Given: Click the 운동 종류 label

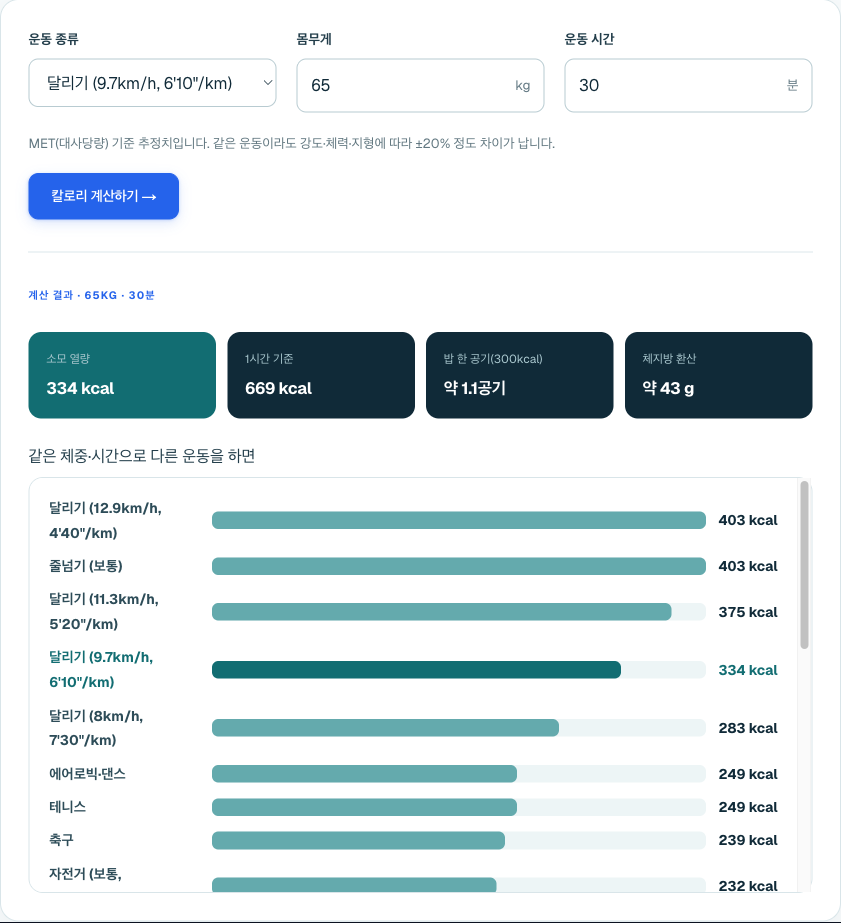Looking at the screenshot, I should (54, 39).
